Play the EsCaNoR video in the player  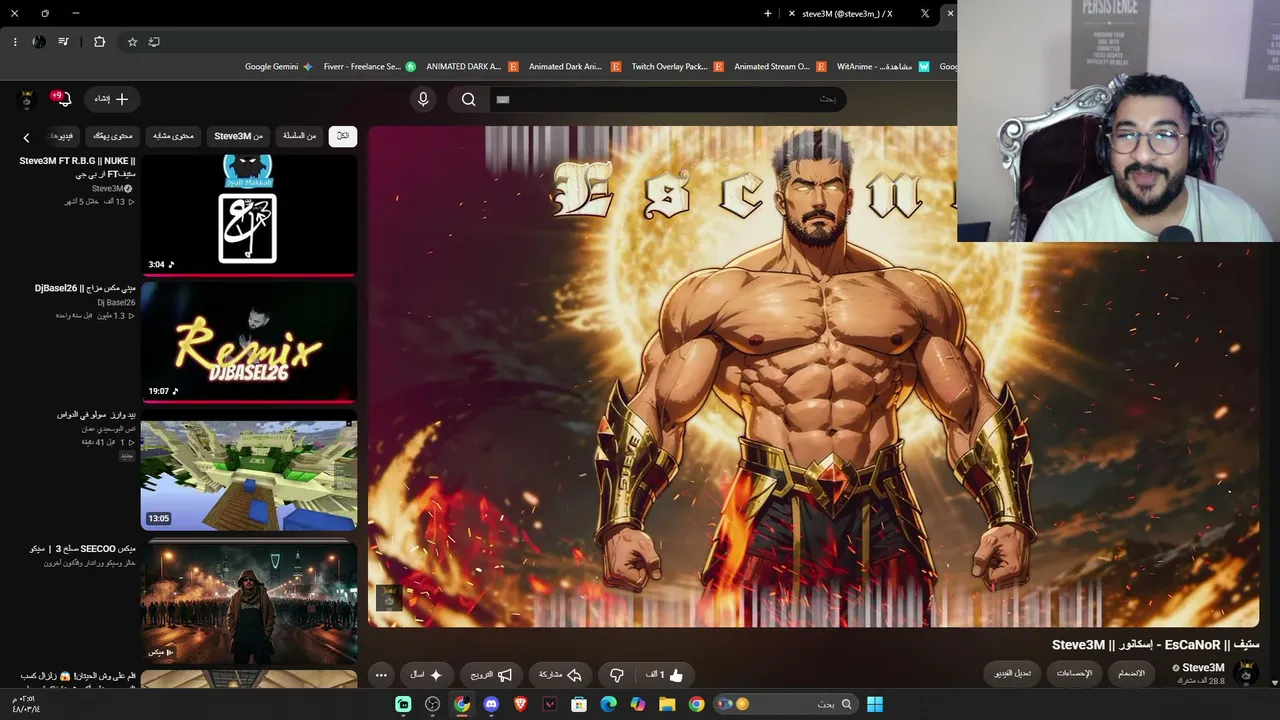[813, 376]
